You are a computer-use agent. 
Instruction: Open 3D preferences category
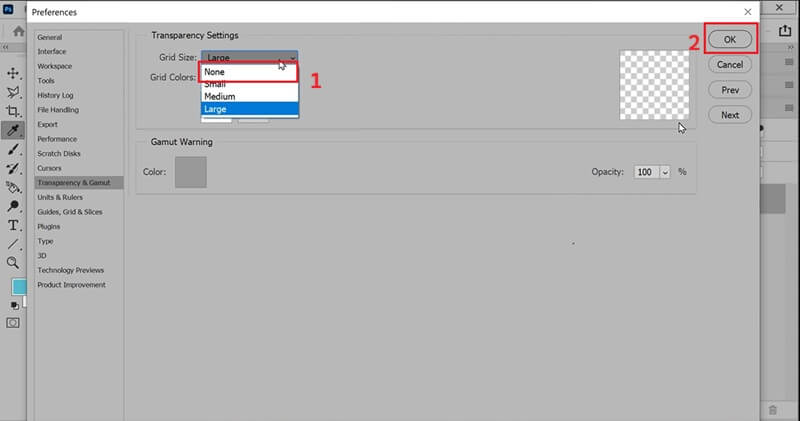click(42, 256)
